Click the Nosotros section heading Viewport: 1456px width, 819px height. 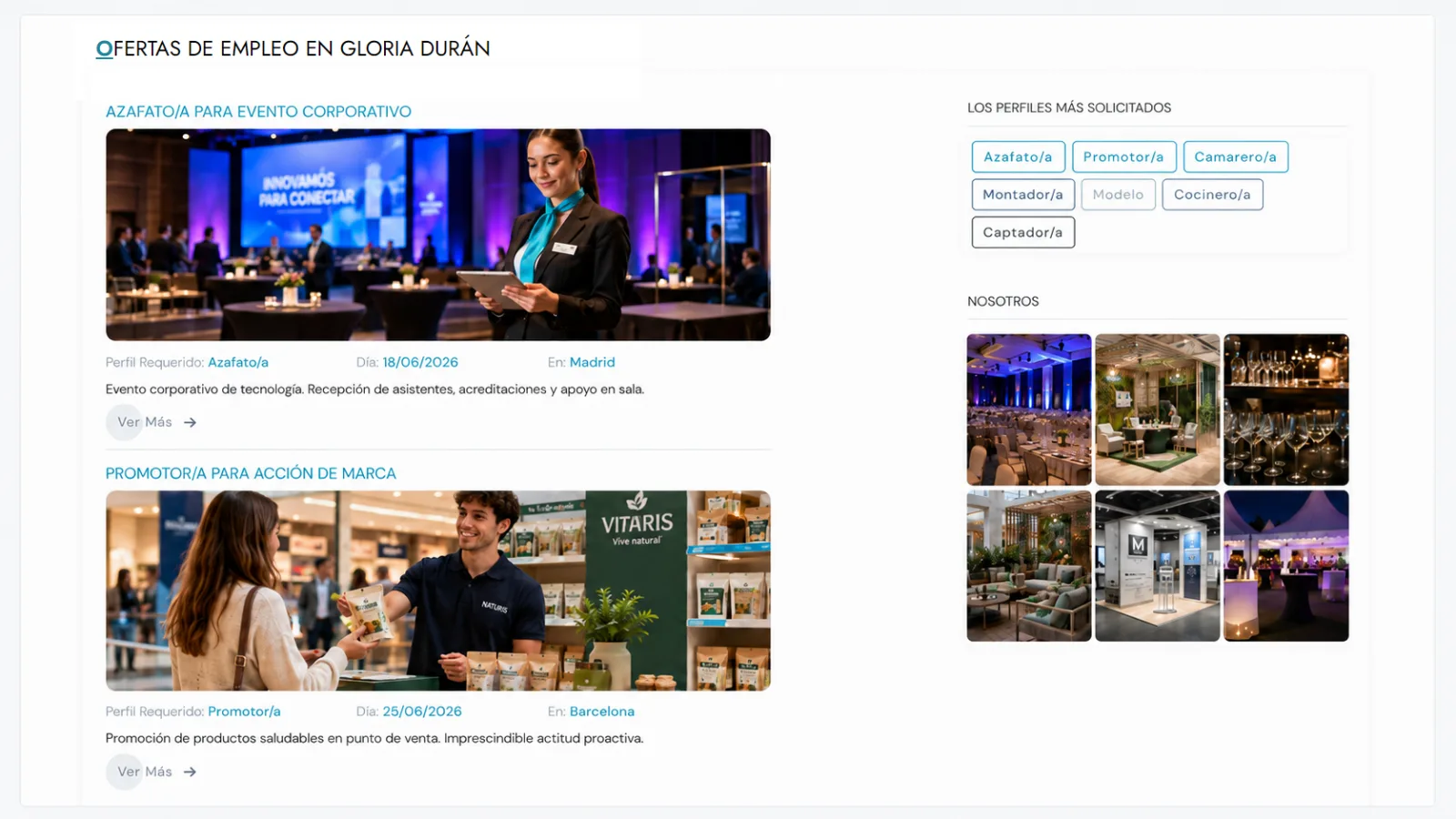[x=1003, y=301]
